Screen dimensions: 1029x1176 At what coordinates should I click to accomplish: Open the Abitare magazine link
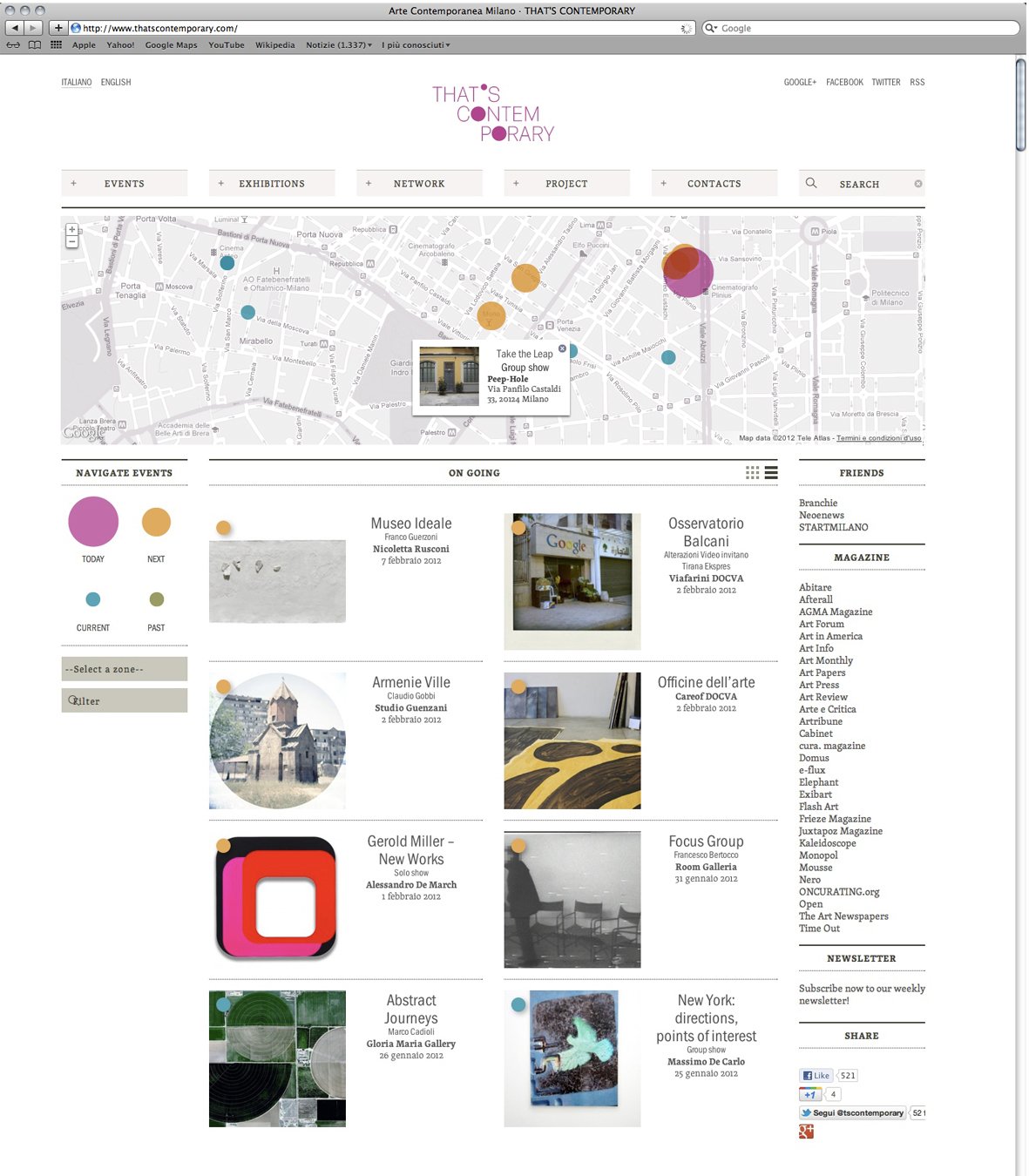tap(816, 587)
